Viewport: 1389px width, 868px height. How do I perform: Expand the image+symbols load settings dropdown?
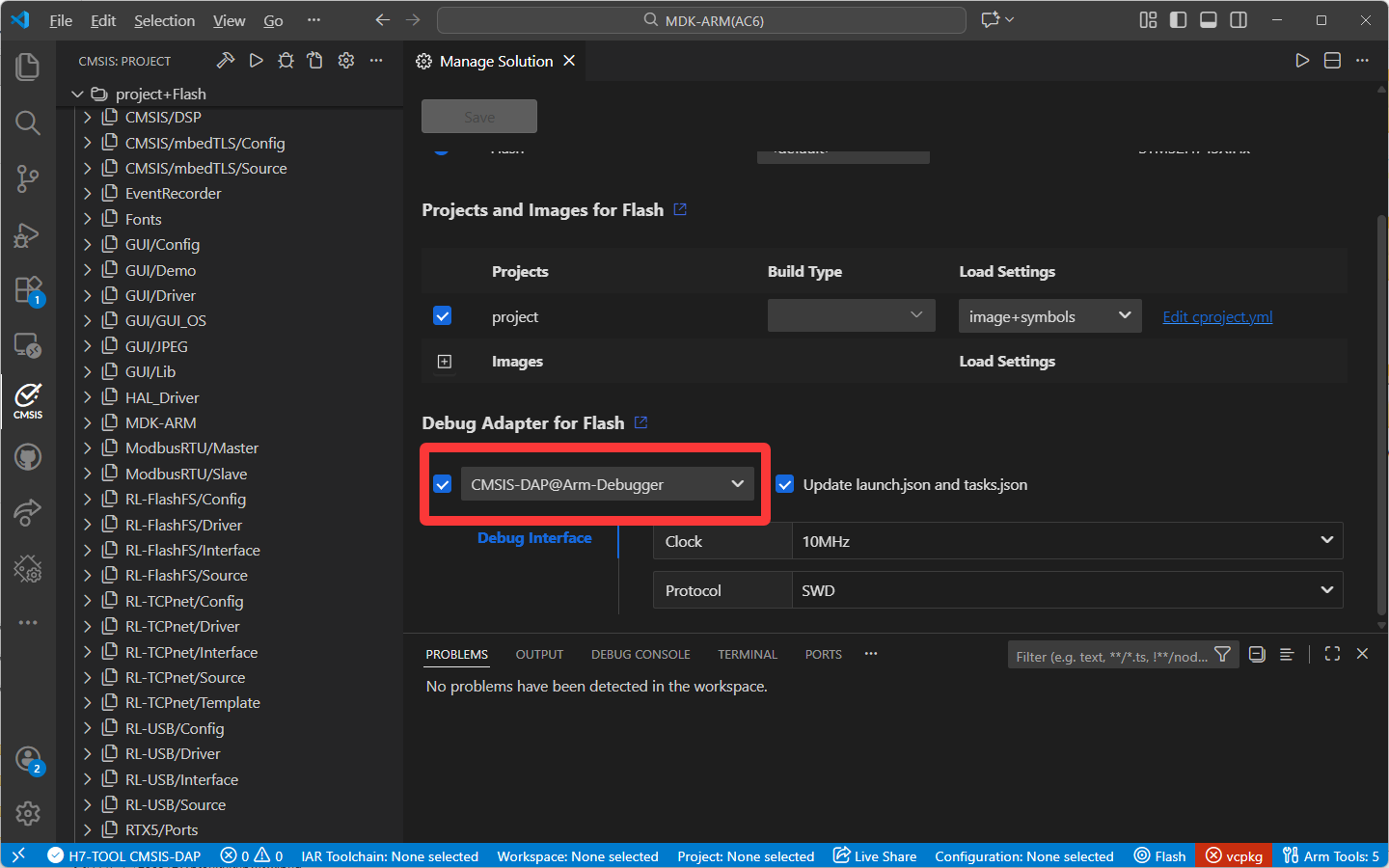[1049, 316]
